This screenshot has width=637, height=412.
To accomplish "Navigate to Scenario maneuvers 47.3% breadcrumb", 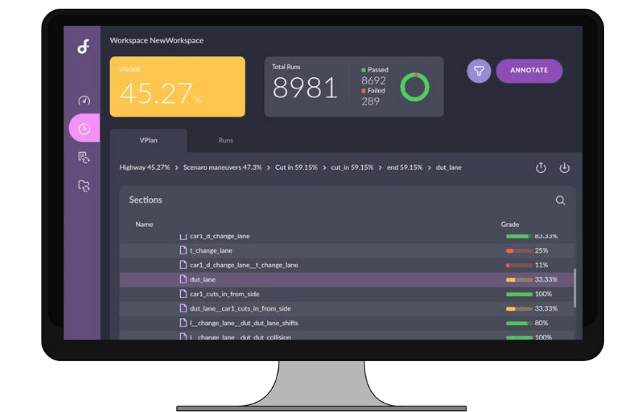I will (x=221, y=168).
